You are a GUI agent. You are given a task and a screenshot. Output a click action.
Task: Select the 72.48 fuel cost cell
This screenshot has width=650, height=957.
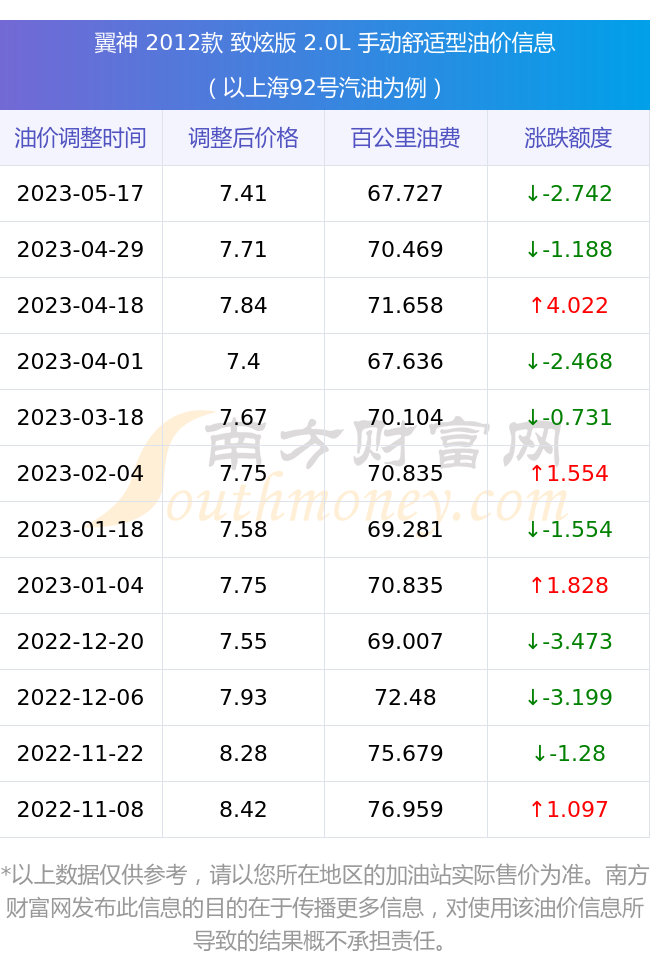pos(406,697)
